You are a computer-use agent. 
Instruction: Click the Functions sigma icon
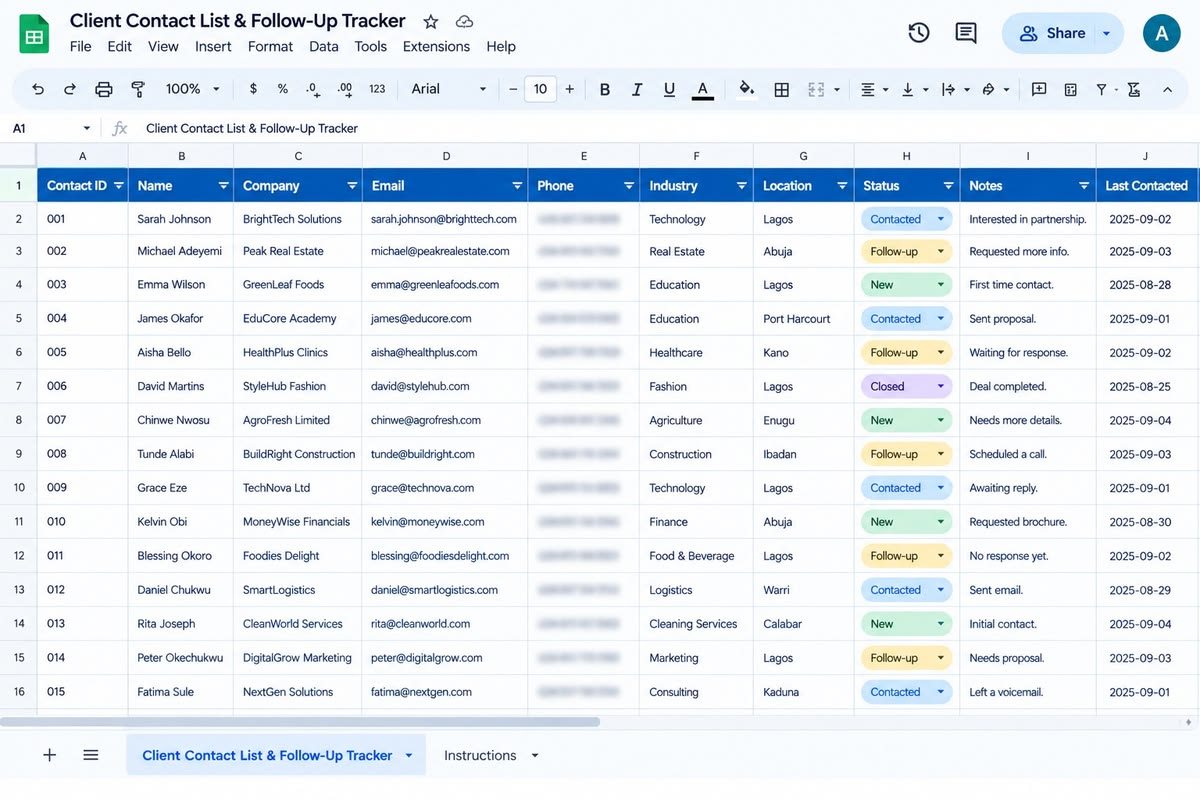(1133, 89)
